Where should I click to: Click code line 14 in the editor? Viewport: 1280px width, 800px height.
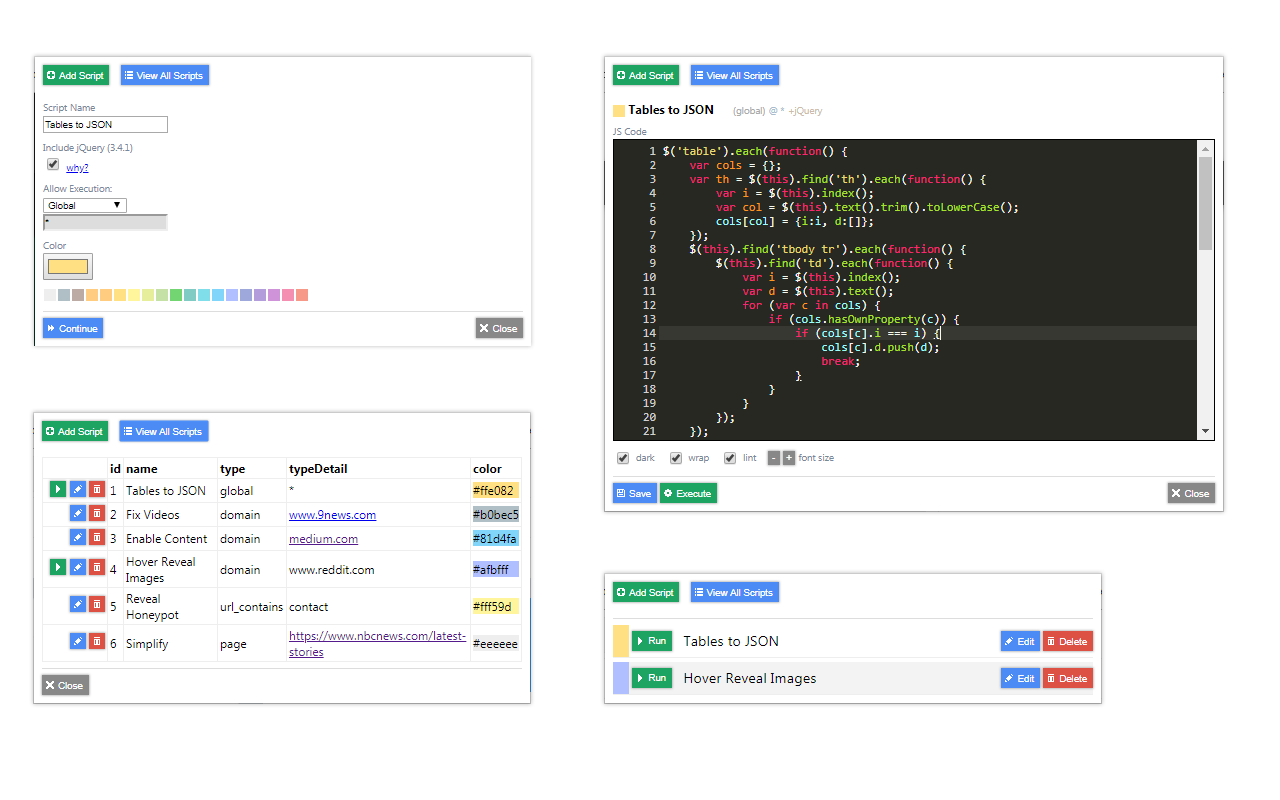click(927, 333)
